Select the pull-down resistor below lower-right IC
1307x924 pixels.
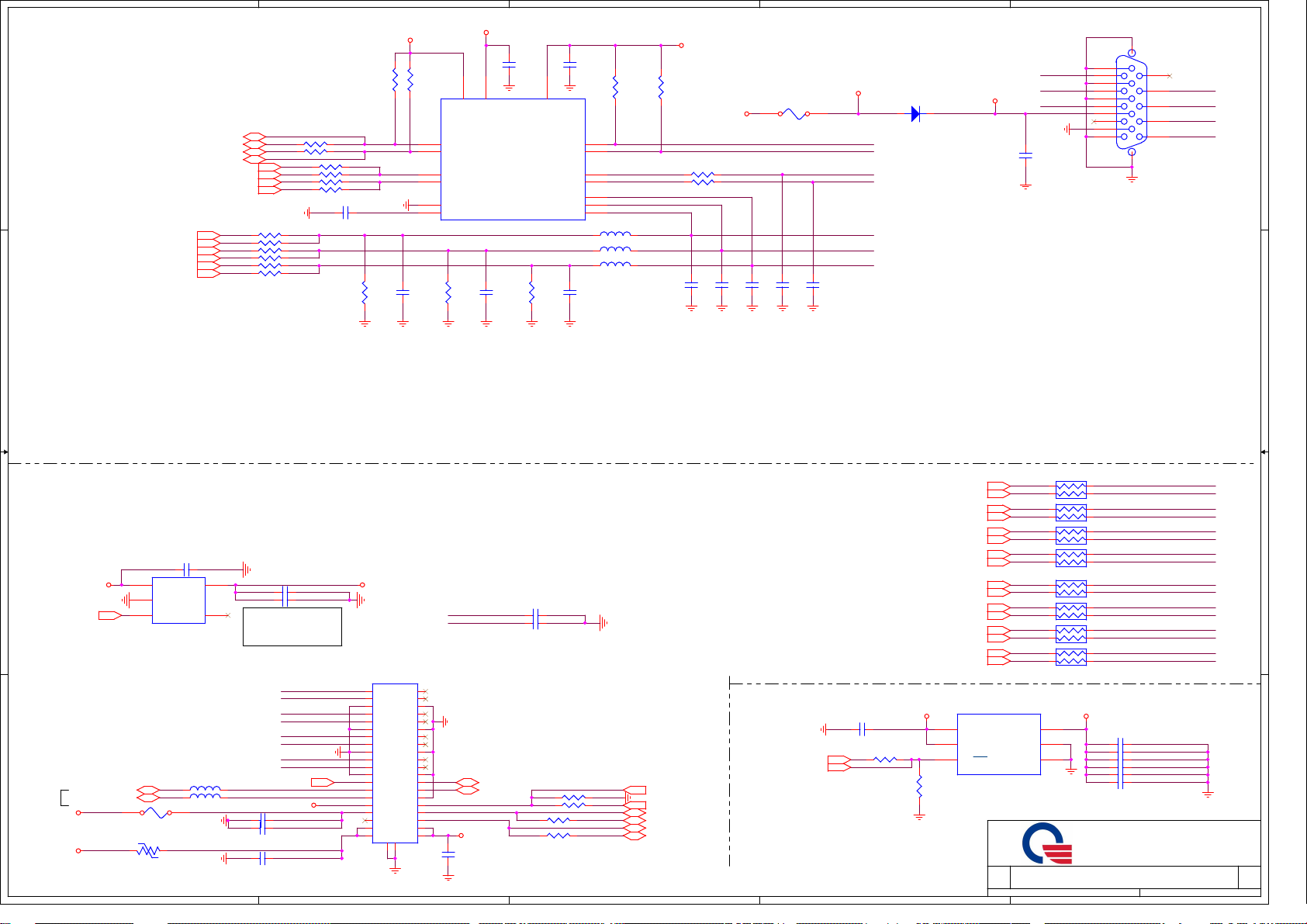pos(919,788)
